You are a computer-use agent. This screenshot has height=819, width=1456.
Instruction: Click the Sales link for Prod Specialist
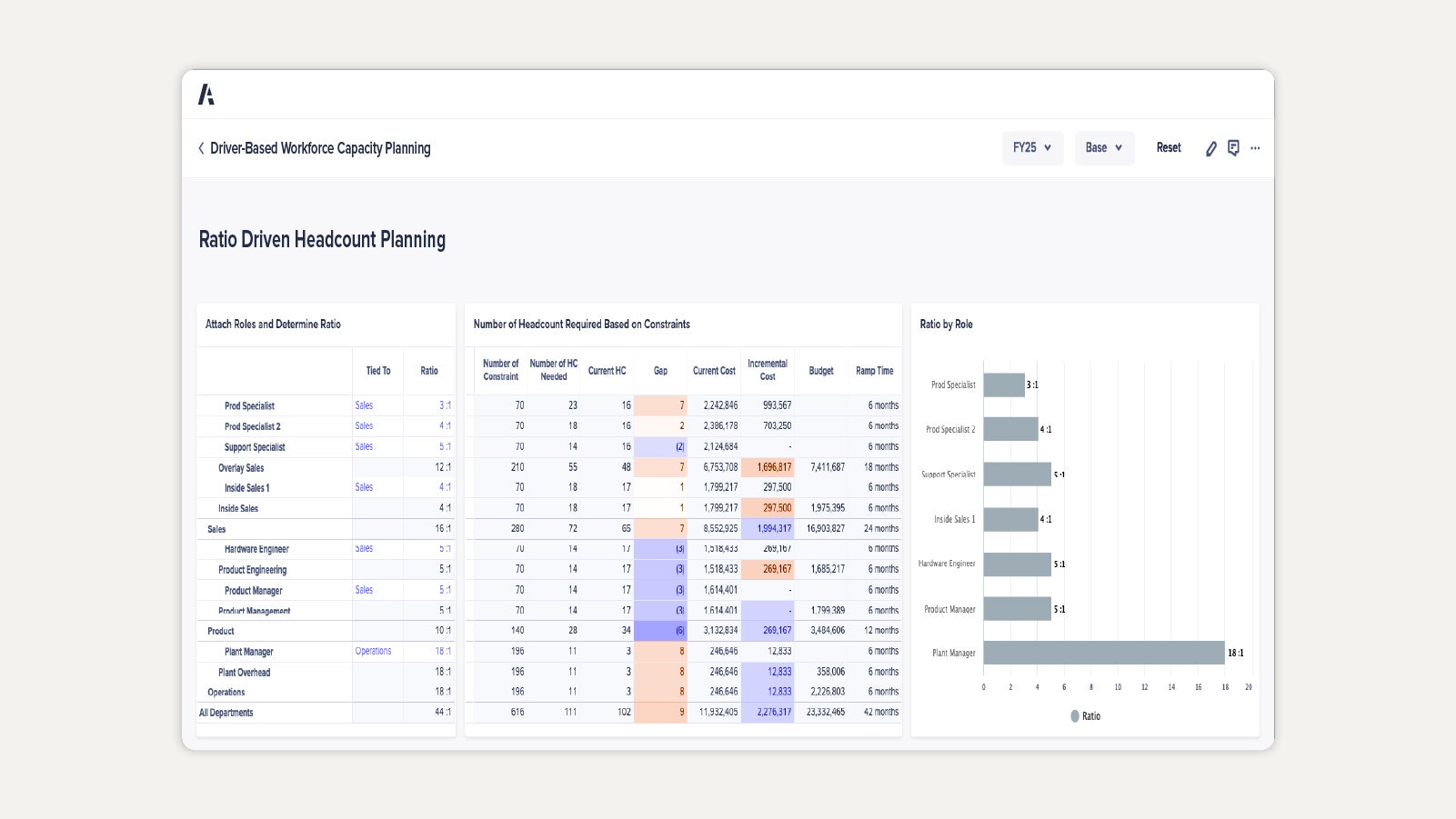[364, 405]
